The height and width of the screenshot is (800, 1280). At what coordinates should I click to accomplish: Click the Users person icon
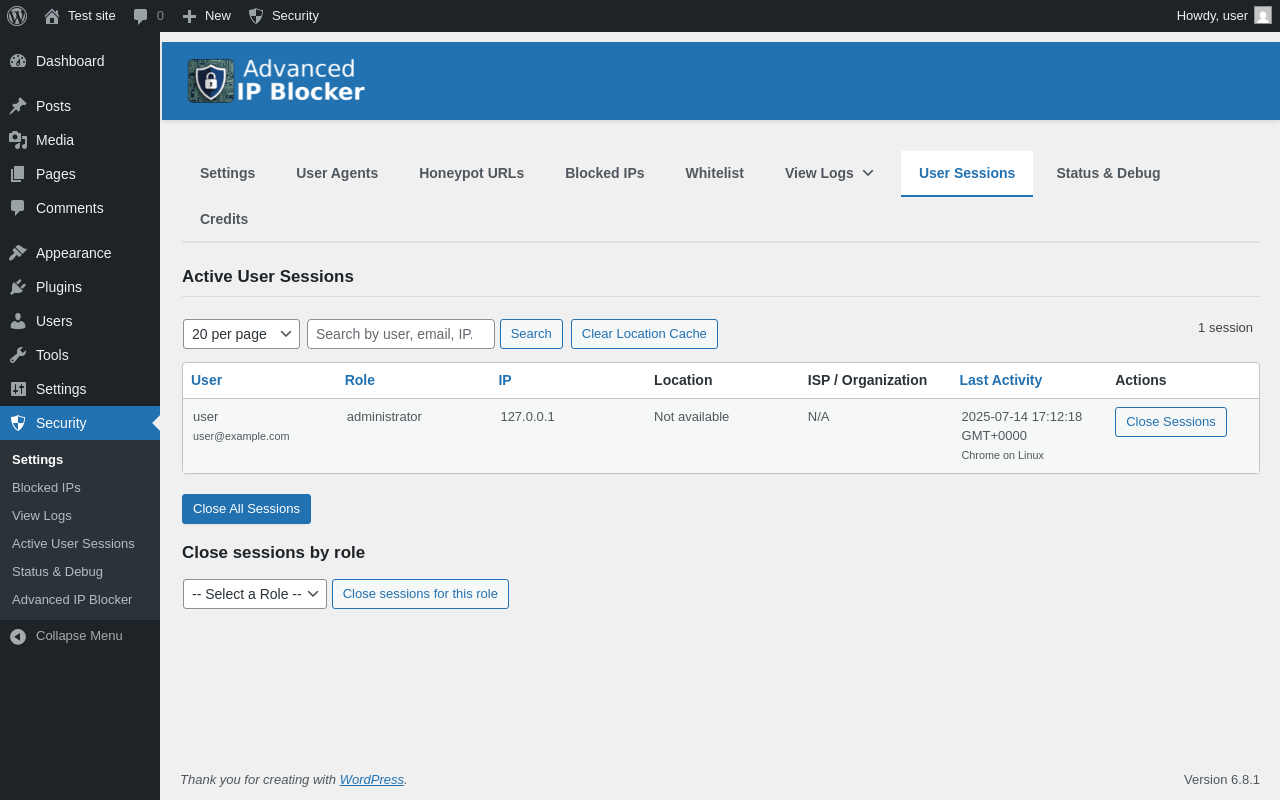pyautogui.click(x=18, y=321)
